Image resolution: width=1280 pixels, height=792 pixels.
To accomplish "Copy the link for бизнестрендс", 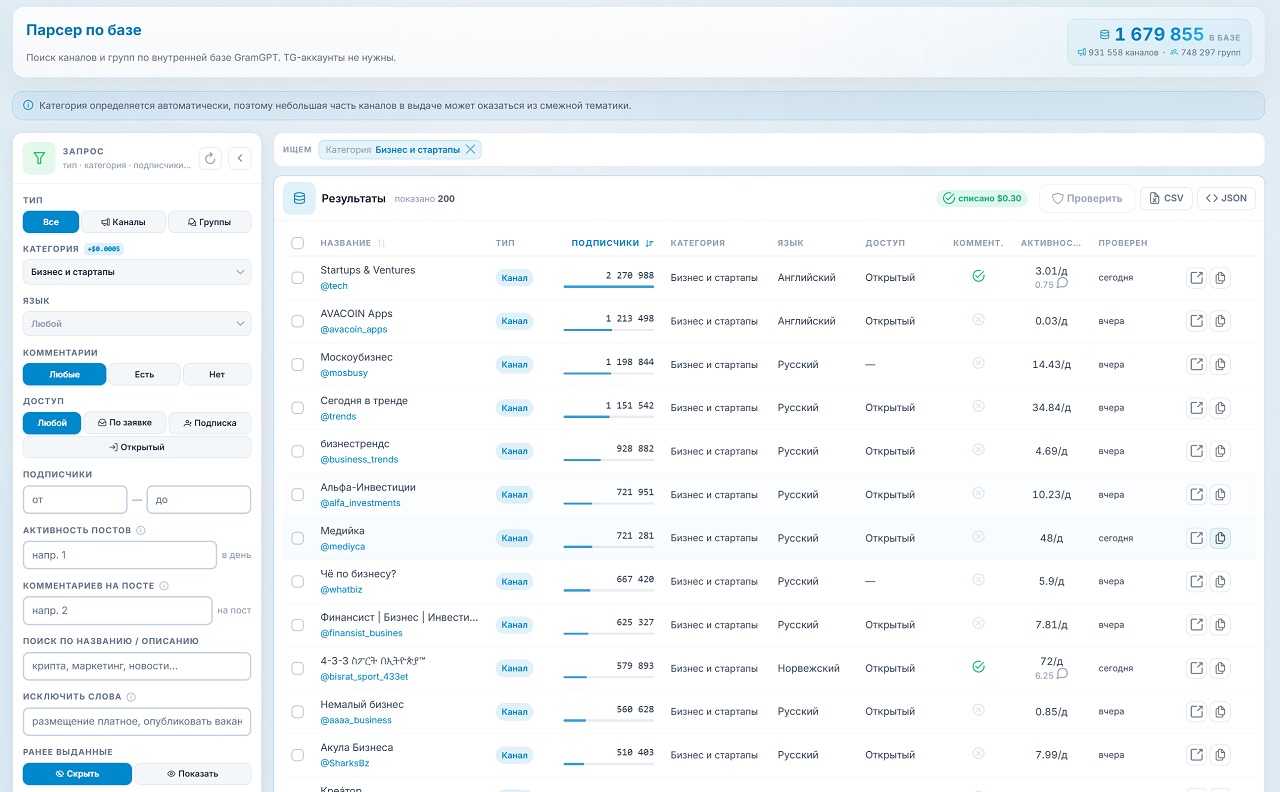I will tap(1220, 452).
